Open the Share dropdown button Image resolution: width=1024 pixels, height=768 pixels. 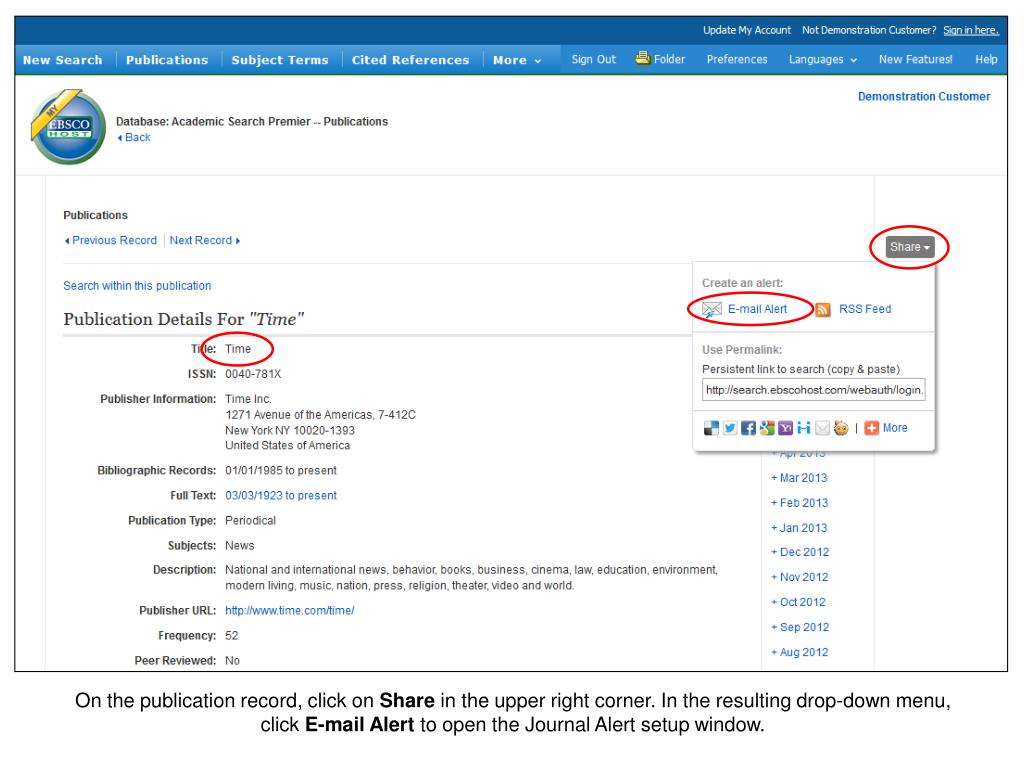910,247
